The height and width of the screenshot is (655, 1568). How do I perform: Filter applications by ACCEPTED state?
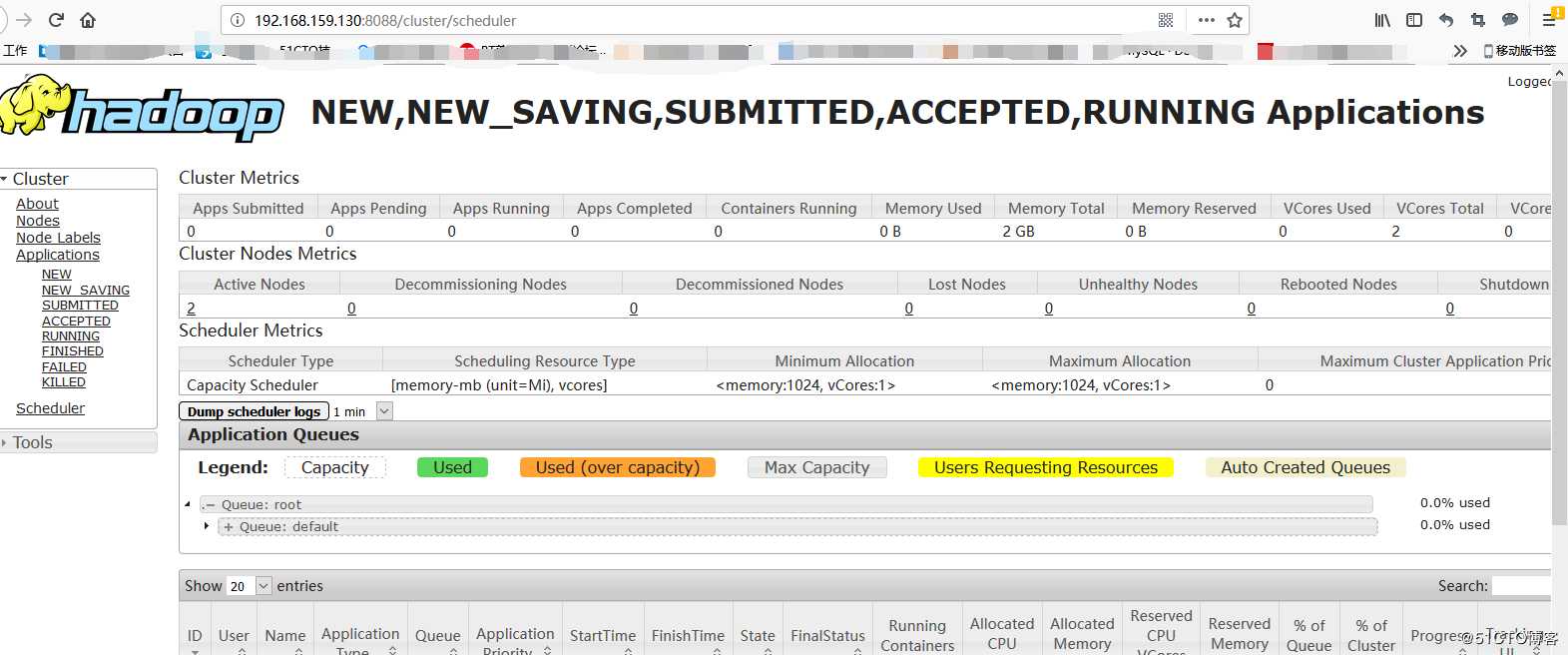tap(76, 322)
